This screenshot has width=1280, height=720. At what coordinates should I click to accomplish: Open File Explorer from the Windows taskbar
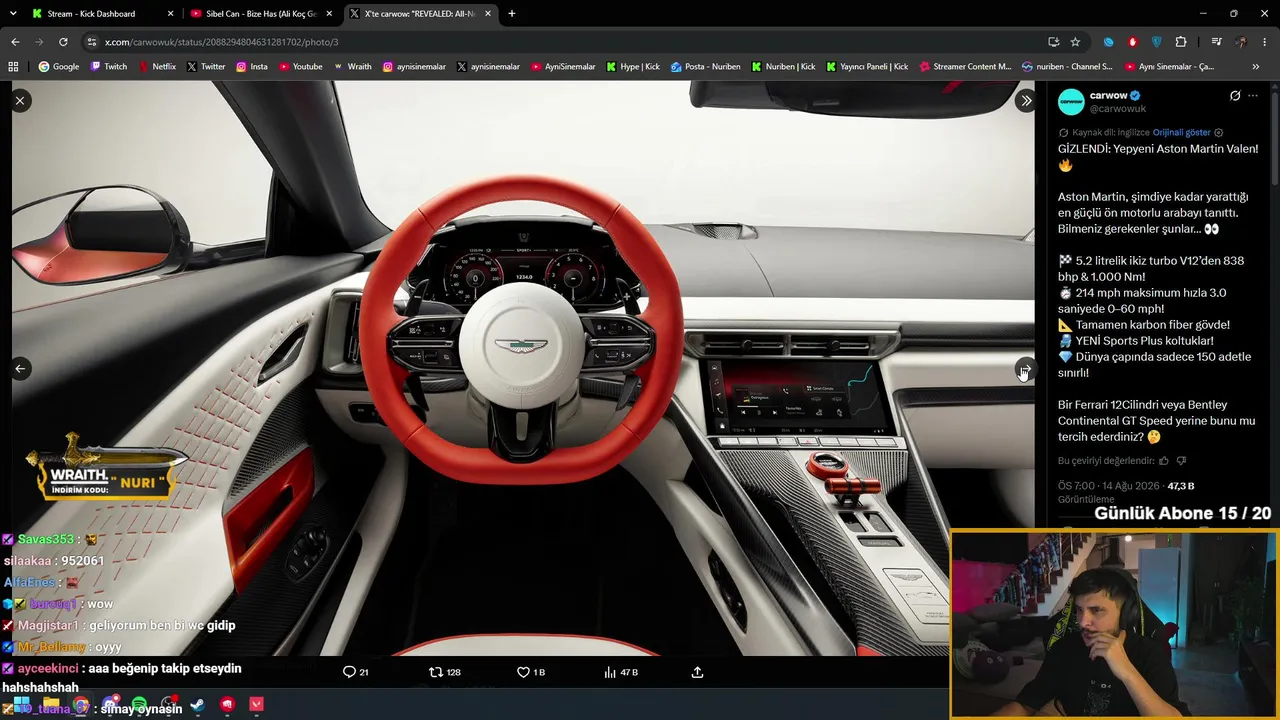[51, 705]
